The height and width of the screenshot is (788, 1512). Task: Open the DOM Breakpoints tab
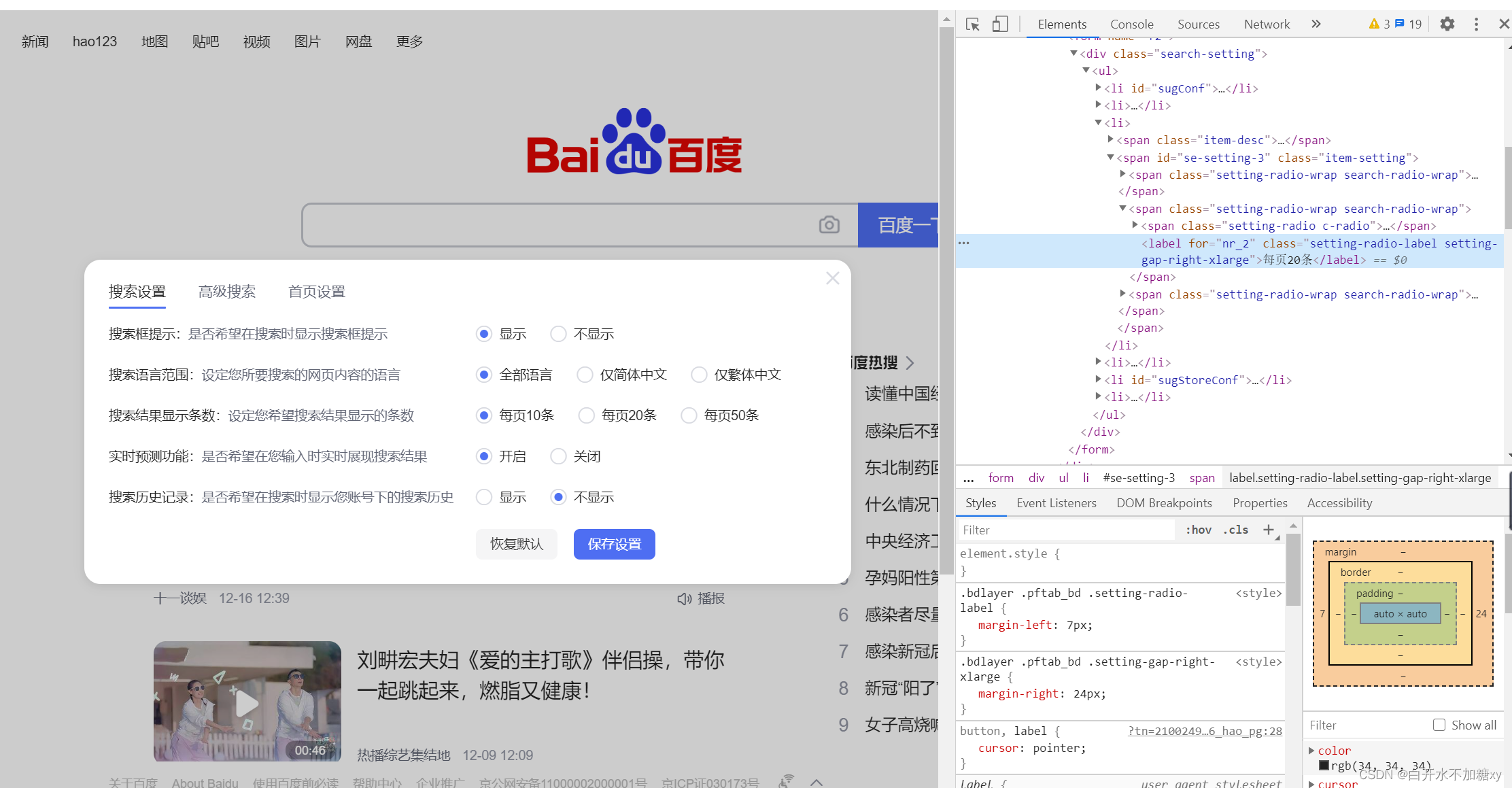[x=1164, y=503]
